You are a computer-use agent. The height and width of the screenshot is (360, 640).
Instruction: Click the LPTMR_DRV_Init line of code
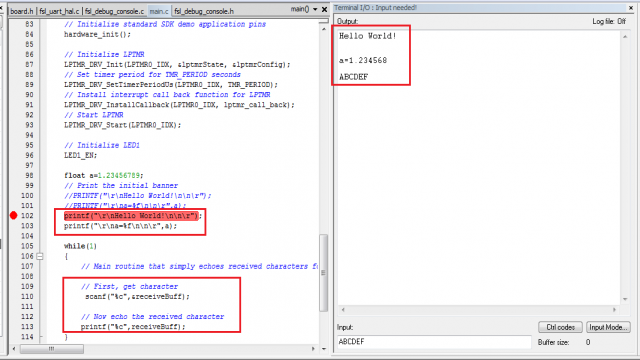pos(177,64)
